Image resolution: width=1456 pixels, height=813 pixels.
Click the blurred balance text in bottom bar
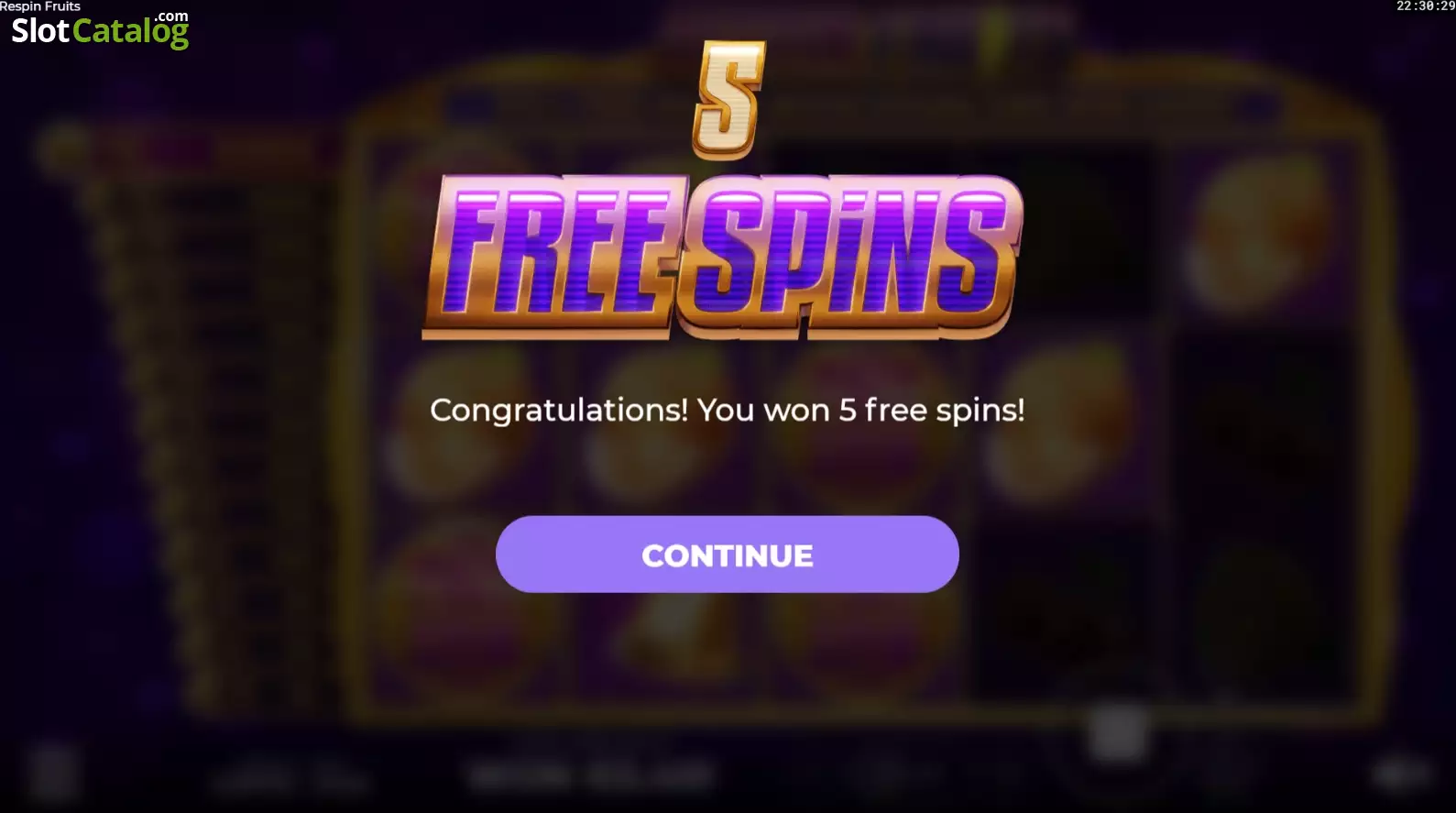coord(592,778)
